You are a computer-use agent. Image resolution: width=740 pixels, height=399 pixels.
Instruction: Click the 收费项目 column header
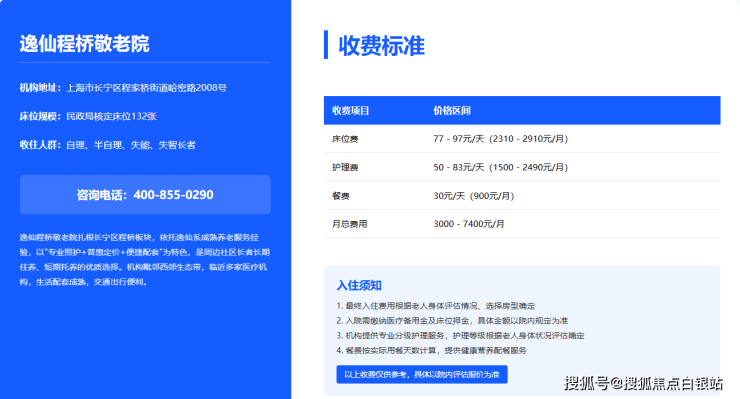click(x=351, y=110)
